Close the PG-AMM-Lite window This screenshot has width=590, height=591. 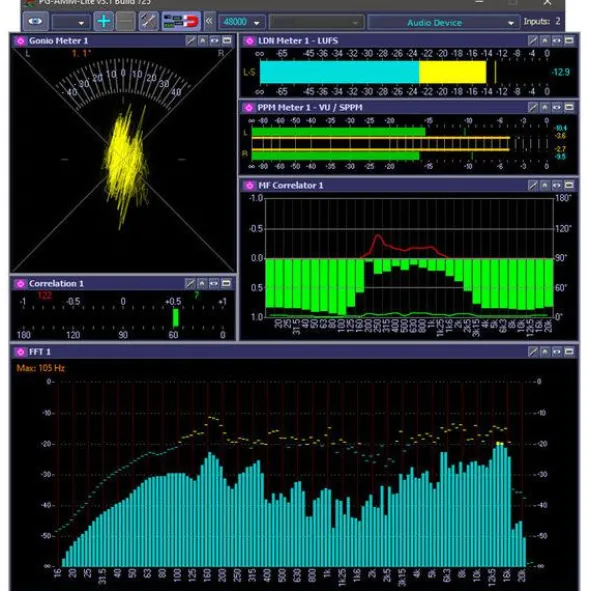547,2
